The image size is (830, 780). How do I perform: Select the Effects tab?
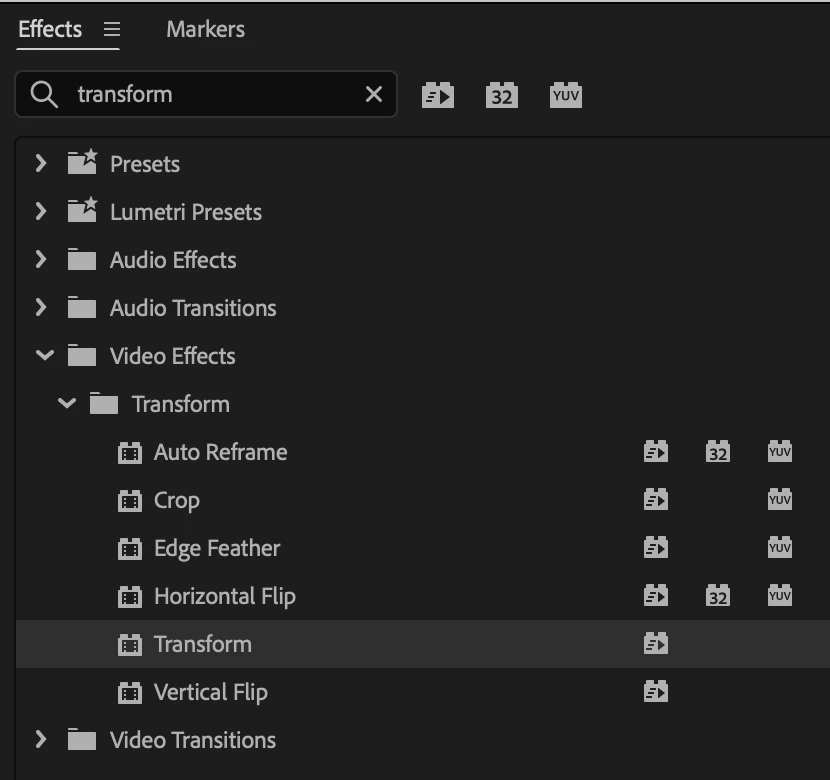tap(50, 30)
